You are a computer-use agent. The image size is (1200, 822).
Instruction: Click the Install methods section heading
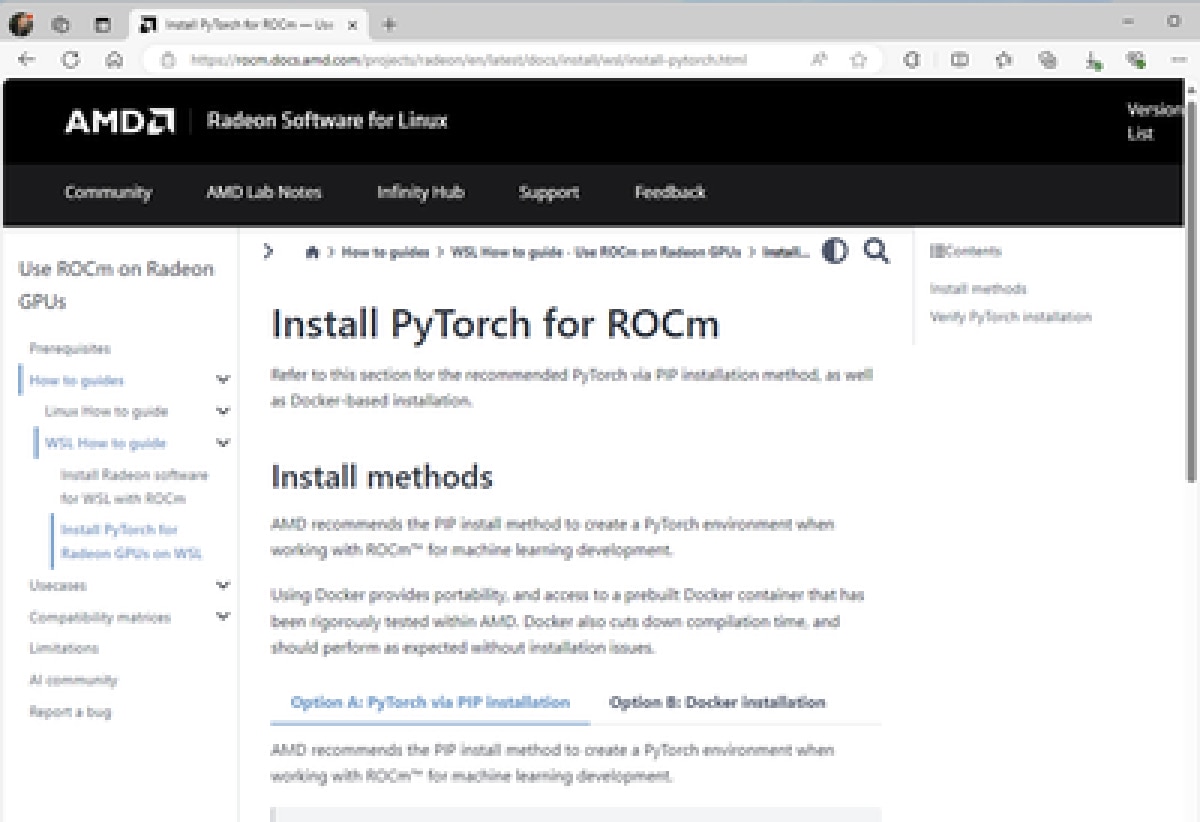click(x=381, y=477)
